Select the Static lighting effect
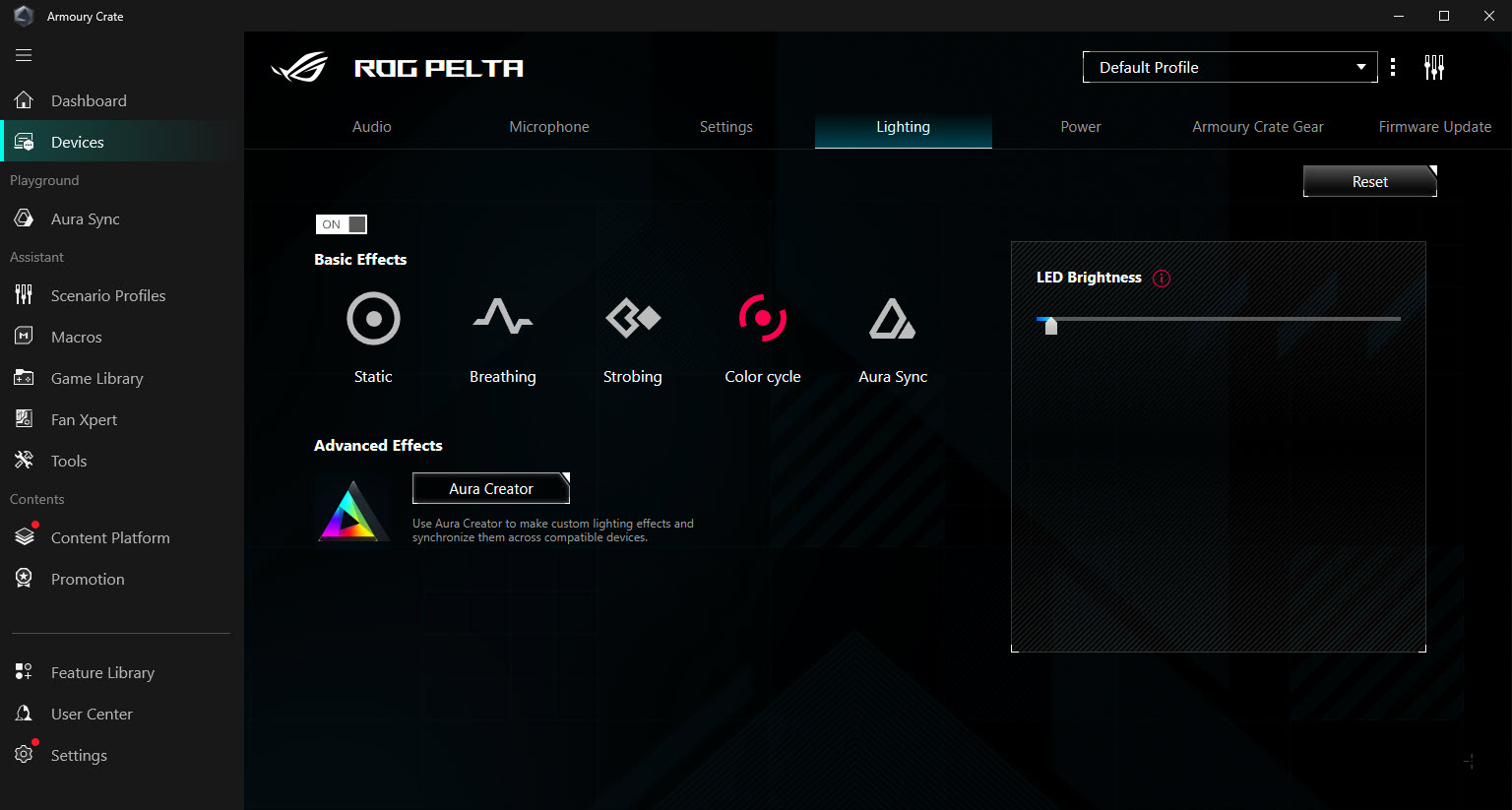The width and height of the screenshot is (1512, 810). click(x=373, y=338)
